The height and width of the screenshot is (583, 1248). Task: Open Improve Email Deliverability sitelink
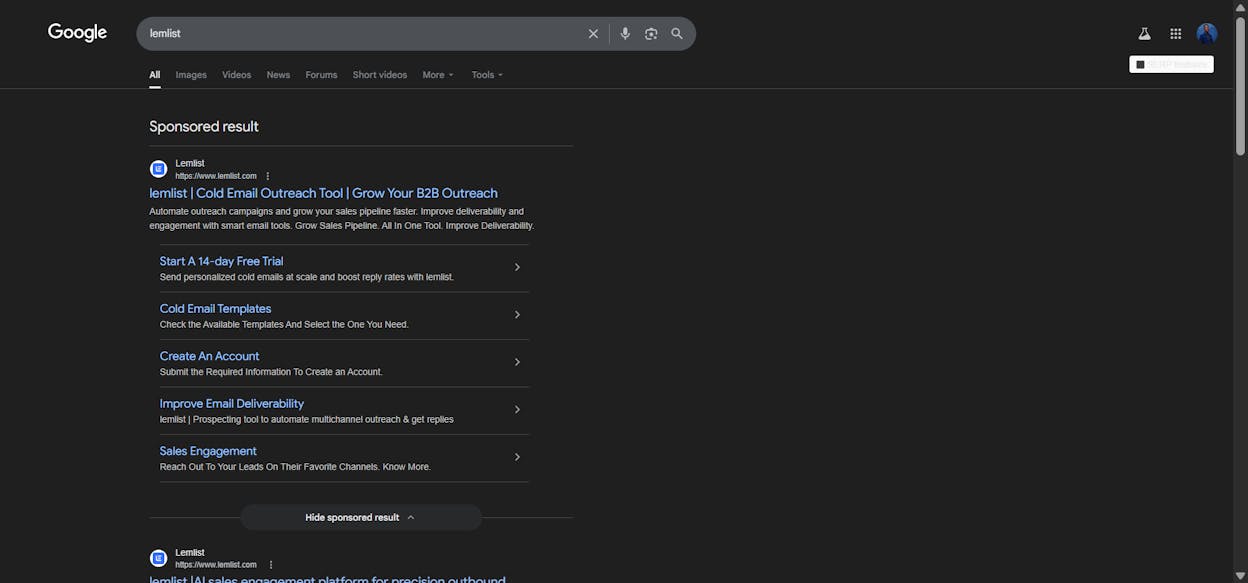coord(231,404)
